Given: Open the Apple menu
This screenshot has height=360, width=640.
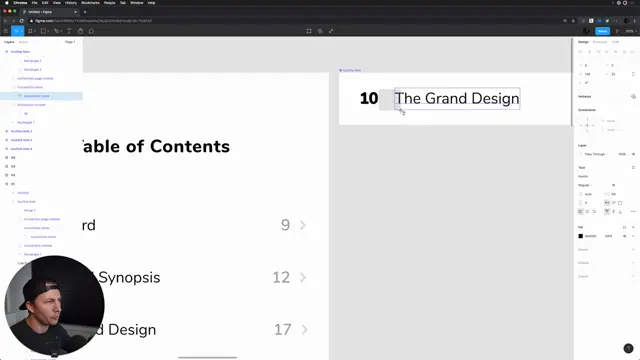Looking at the screenshot, I should point(6,3).
